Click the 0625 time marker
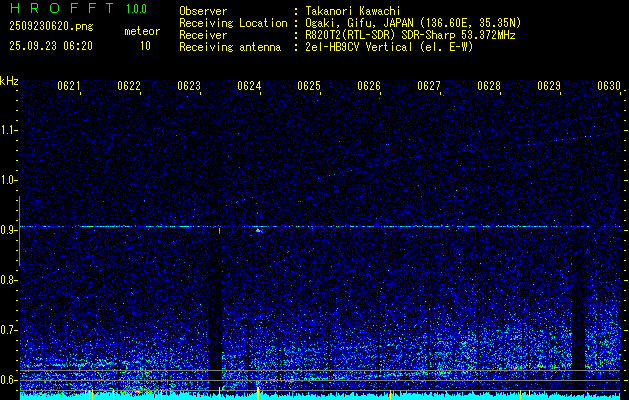The height and width of the screenshot is (400, 629). [309, 86]
